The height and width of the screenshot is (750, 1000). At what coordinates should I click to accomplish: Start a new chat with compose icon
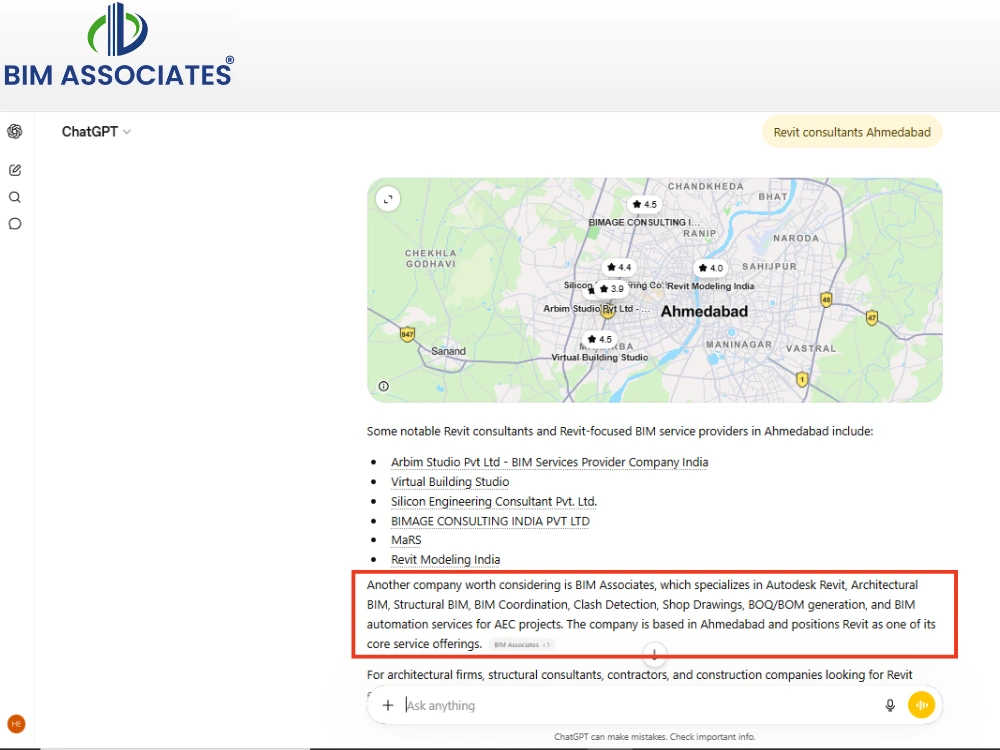(15, 170)
